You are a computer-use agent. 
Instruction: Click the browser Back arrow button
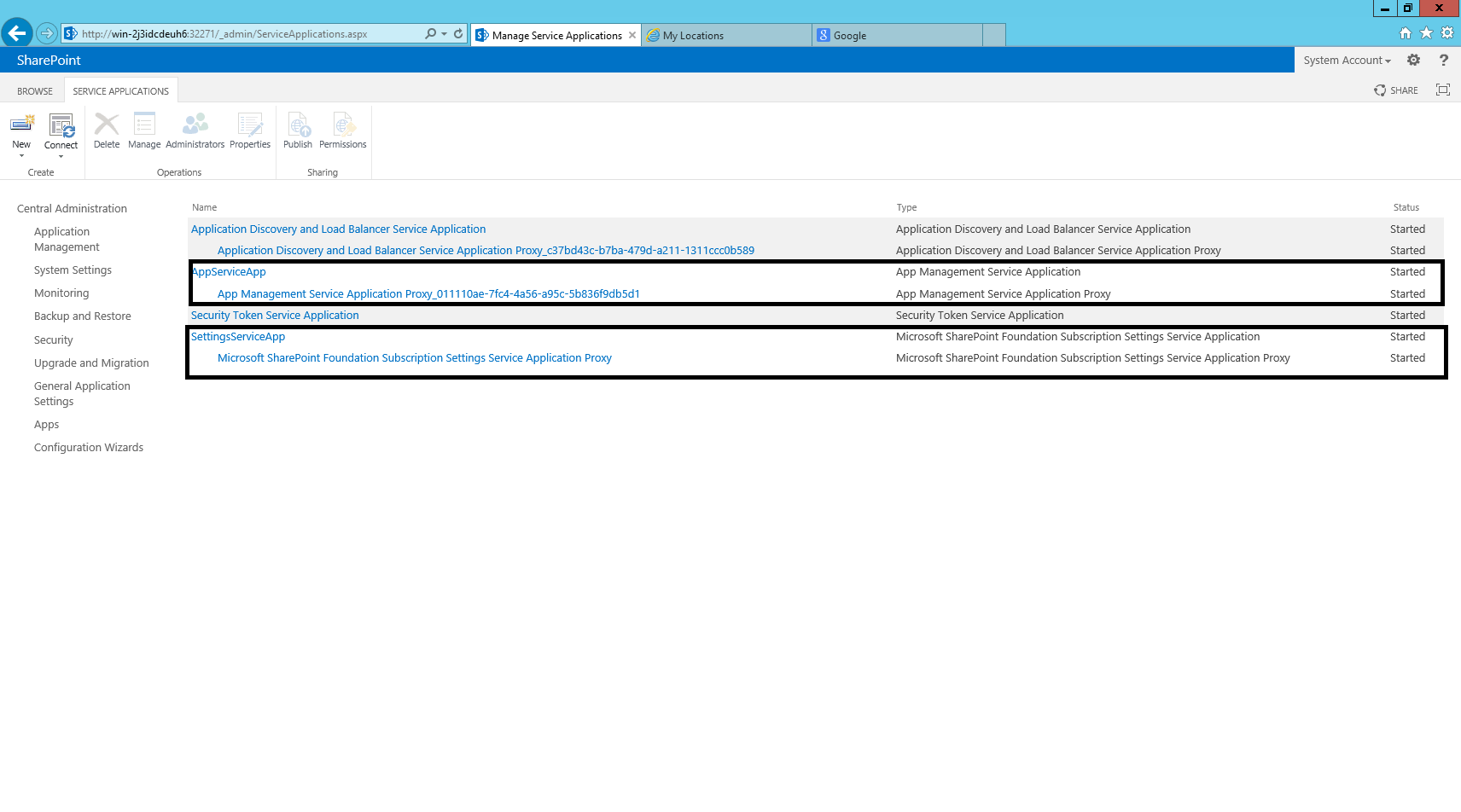pos(16,33)
